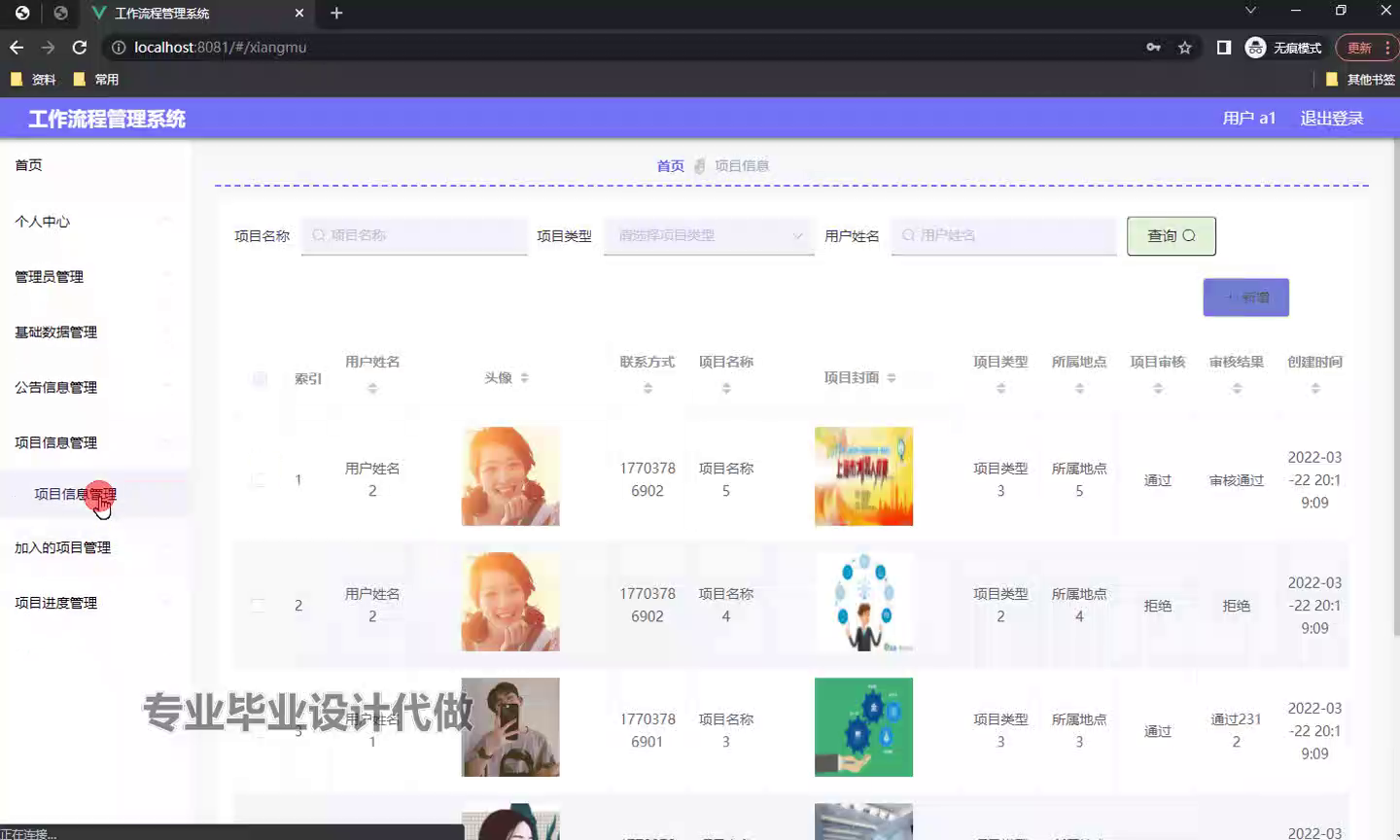Click the browser address bar URL
The image size is (1400, 840).
[x=221, y=48]
